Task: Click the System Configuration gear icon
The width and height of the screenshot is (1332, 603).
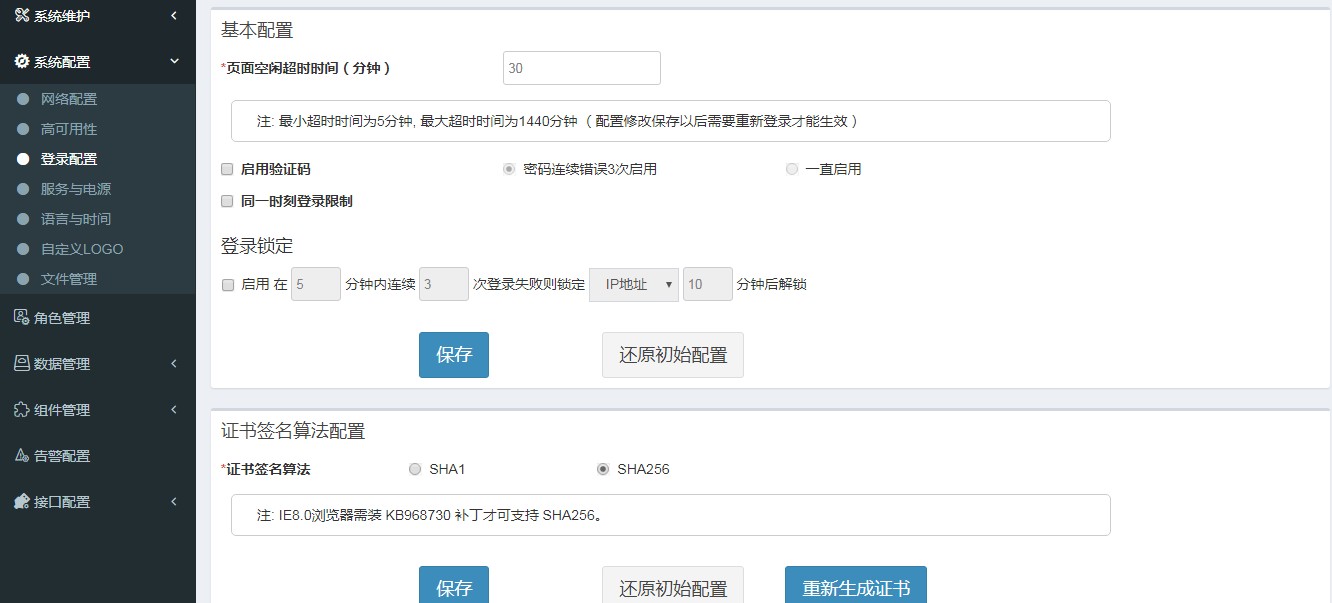Action: [x=21, y=61]
